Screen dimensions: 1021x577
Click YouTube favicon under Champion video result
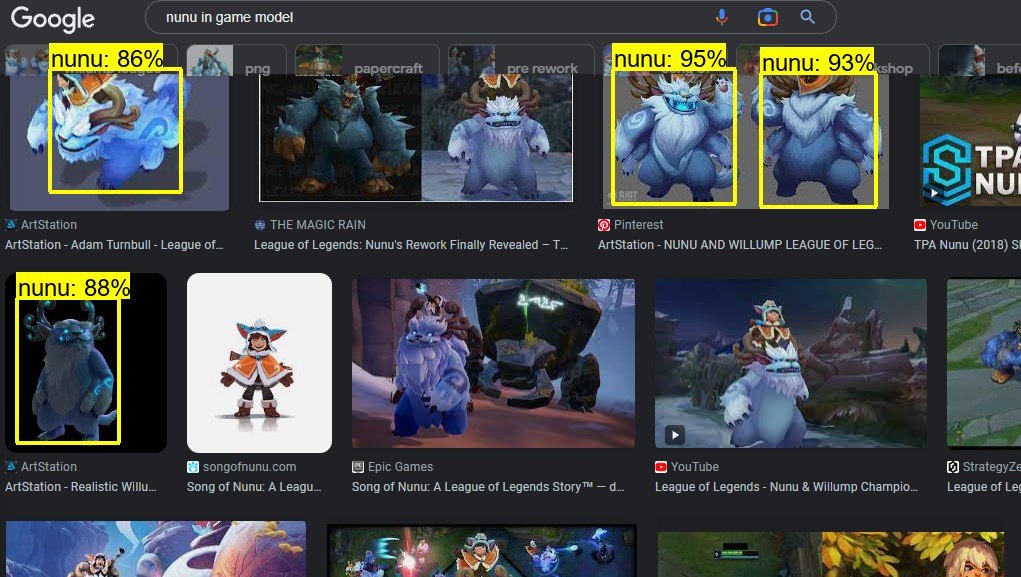661,467
